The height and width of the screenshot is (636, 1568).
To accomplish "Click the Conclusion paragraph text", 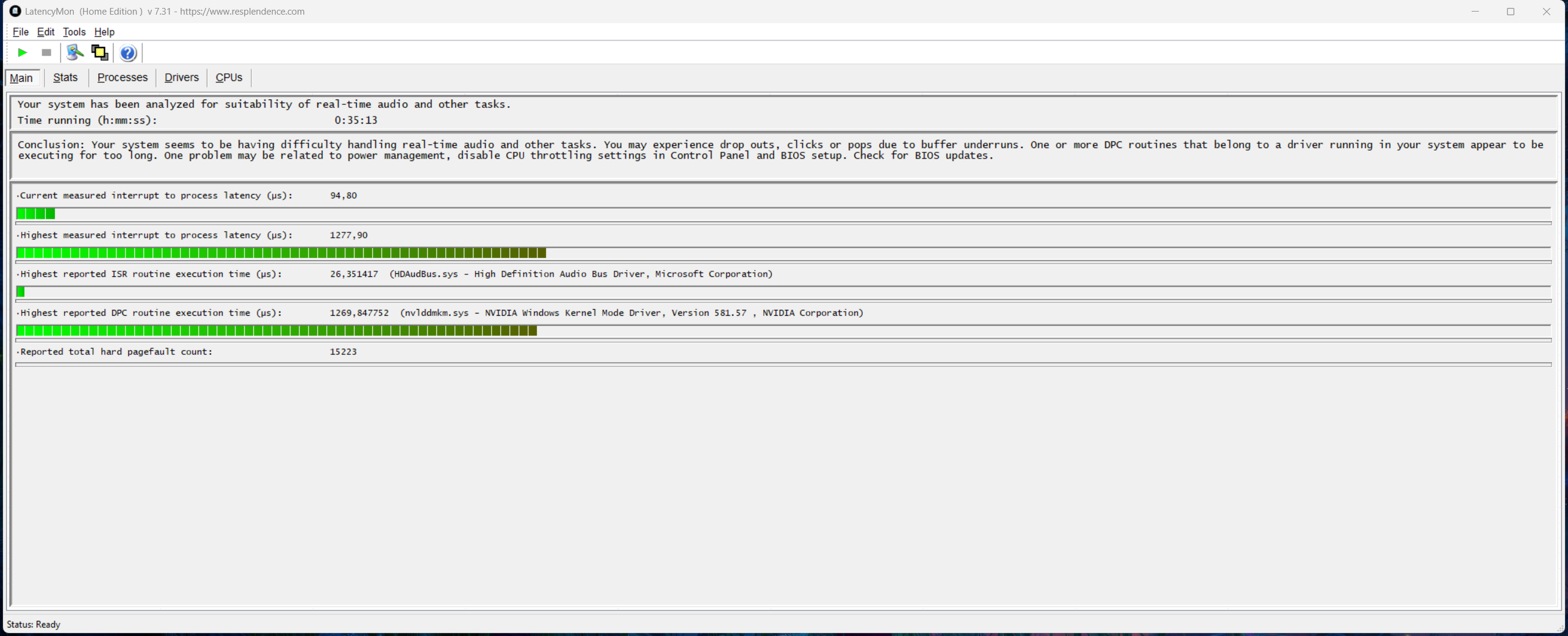I will coord(780,150).
